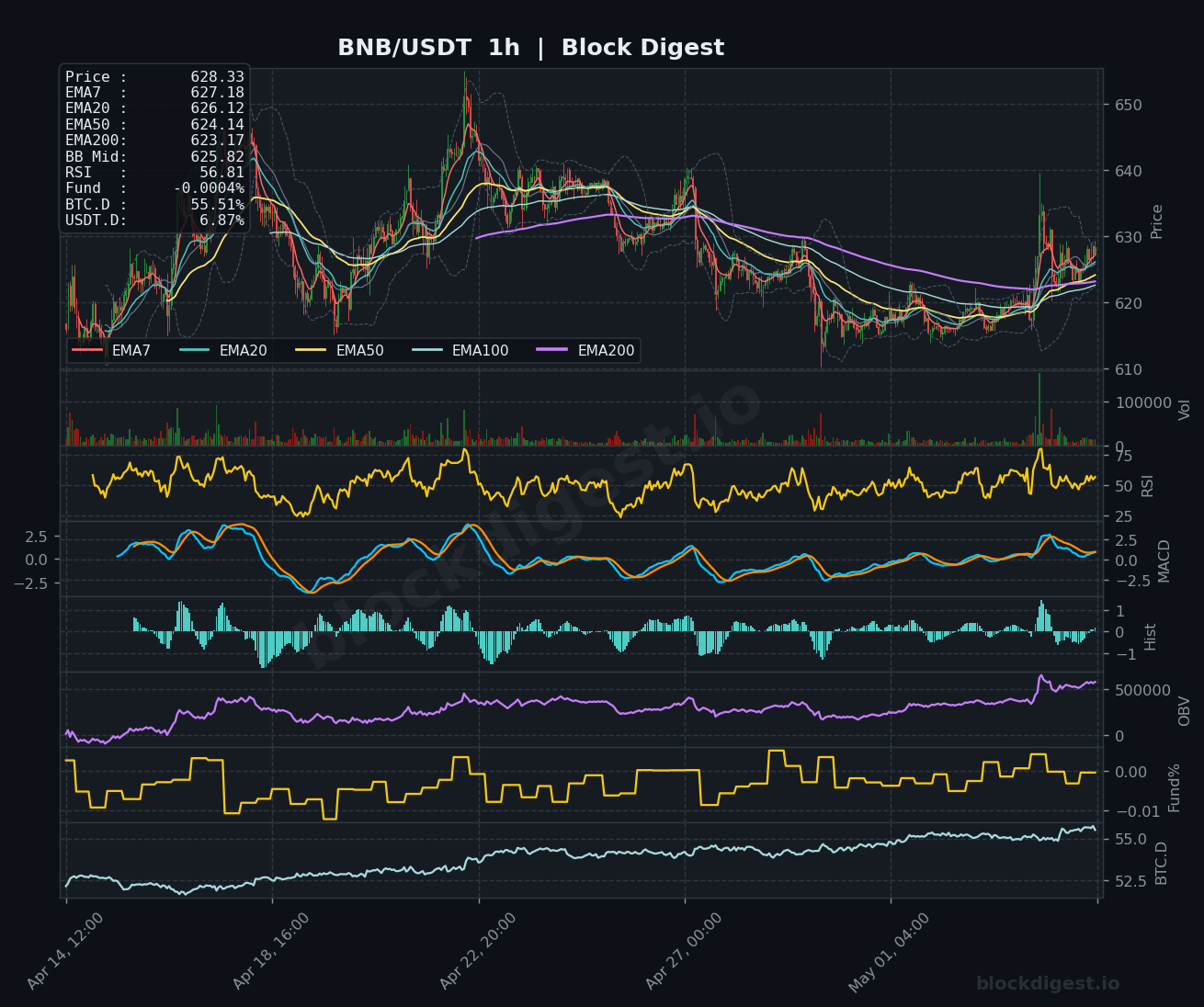Click the Price 628.33 row in info box
This screenshot has height=1007, width=1204.
click(x=154, y=77)
